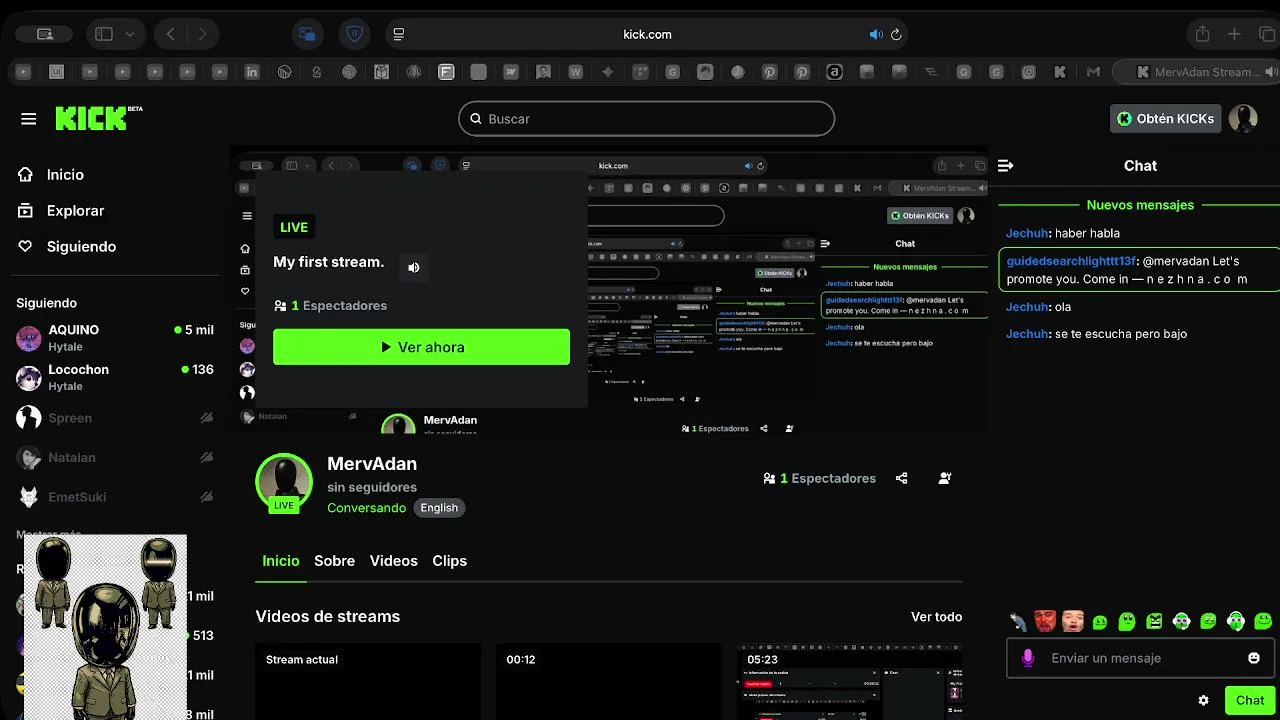The height and width of the screenshot is (720, 1280).
Task: Collapse the chat panel with the arrow icon
Action: (x=1006, y=166)
